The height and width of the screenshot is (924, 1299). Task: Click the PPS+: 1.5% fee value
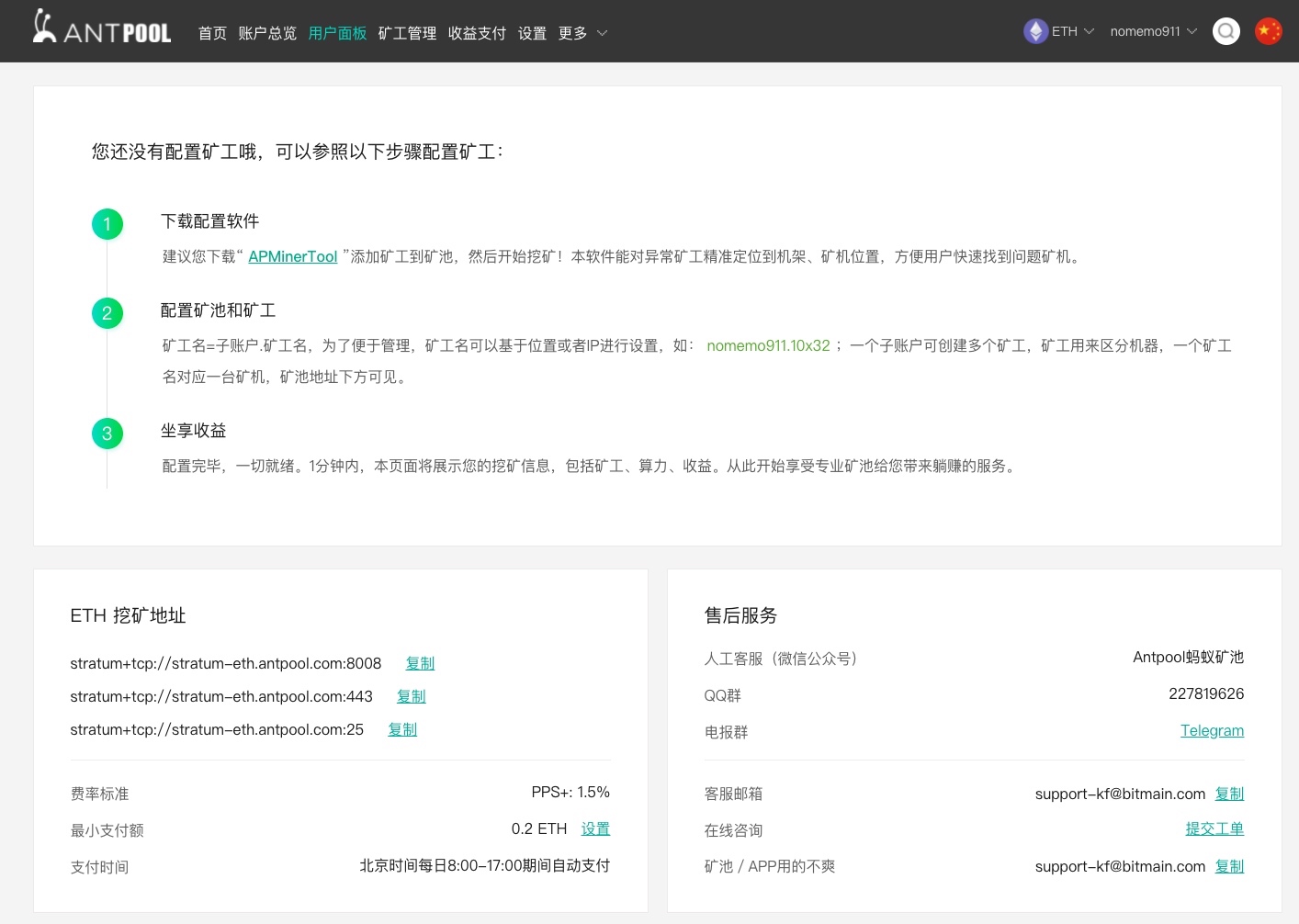click(x=570, y=792)
